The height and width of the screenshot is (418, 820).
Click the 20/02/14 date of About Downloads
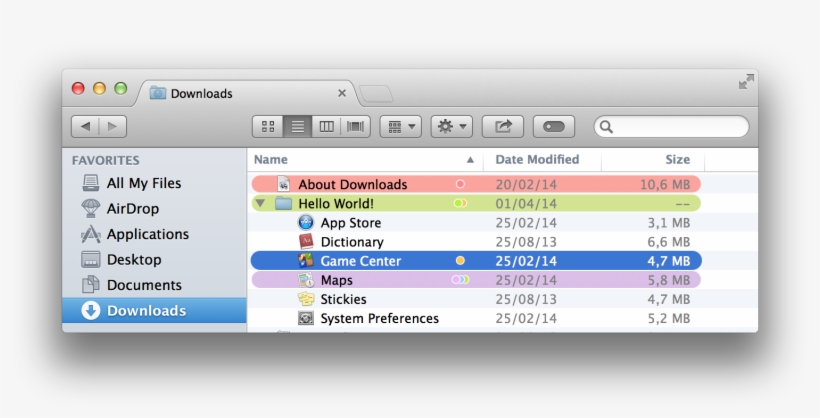click(526, 185)
